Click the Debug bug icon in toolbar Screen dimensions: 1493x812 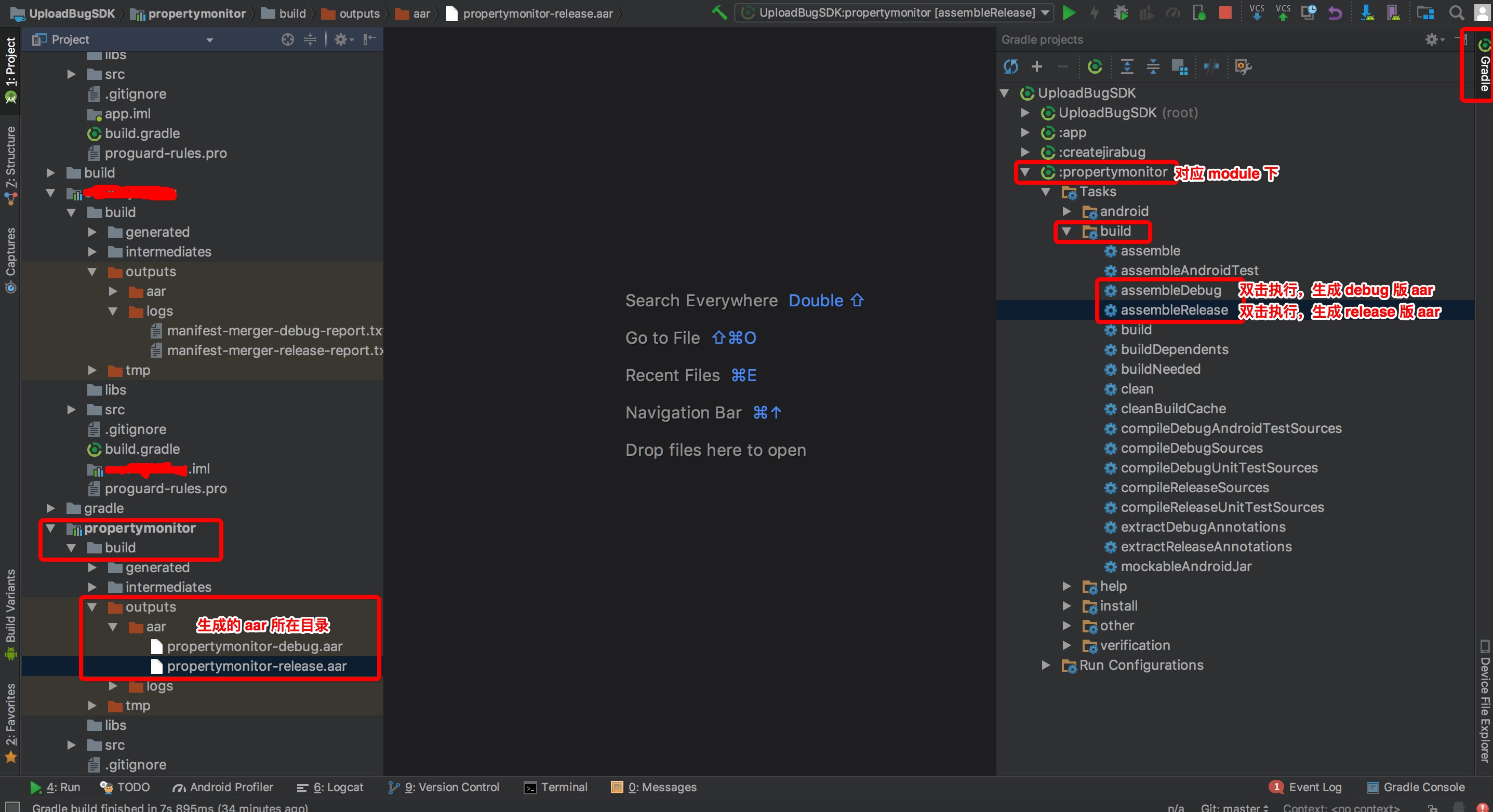(x=1121, y=13)
